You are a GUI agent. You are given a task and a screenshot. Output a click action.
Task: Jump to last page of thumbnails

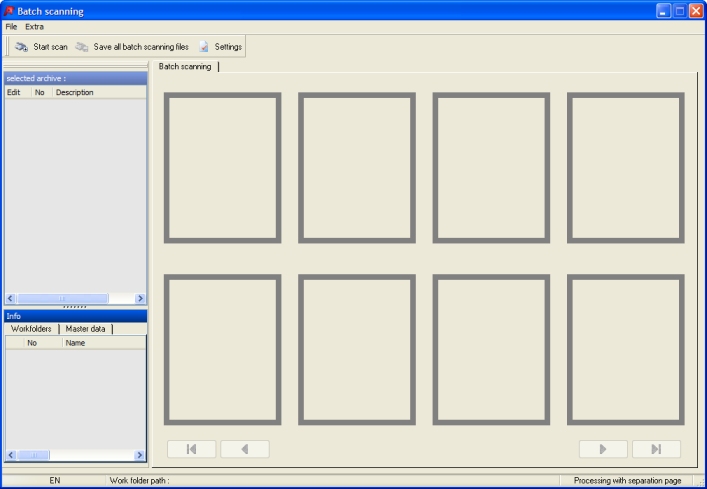point(656,449)
